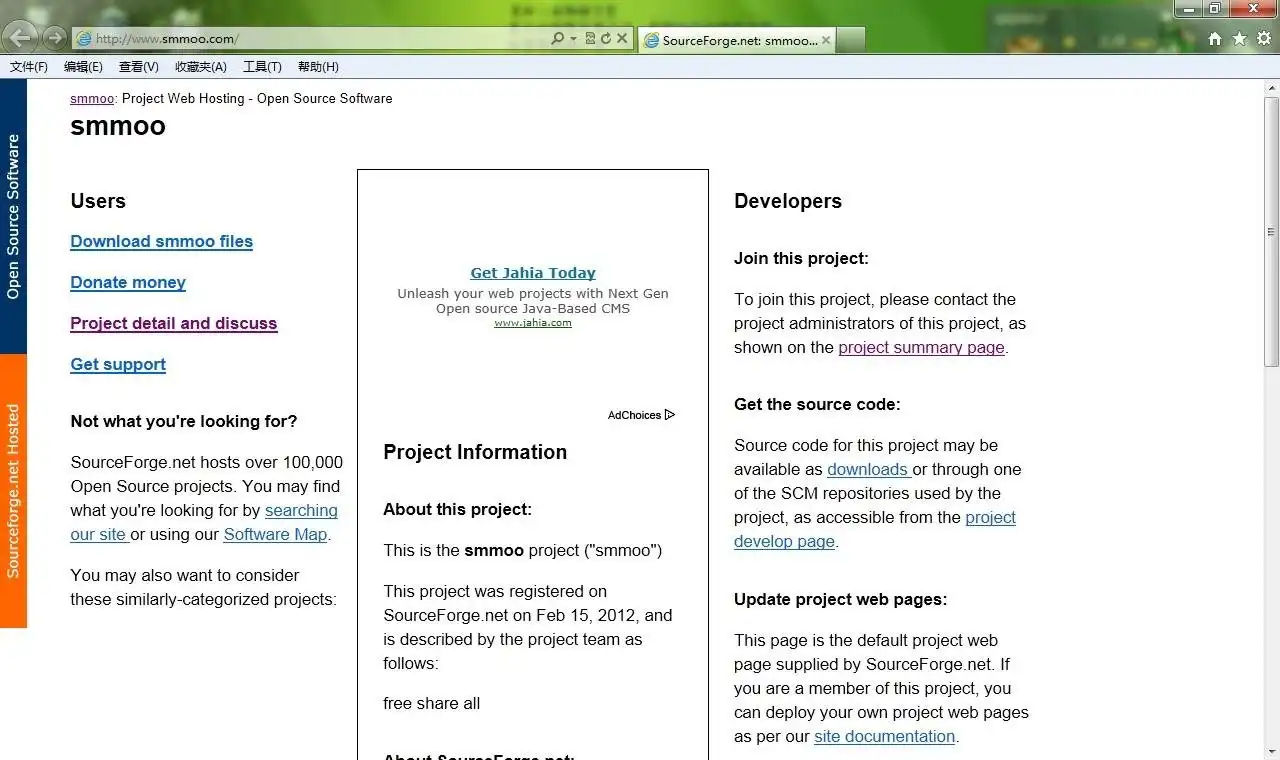Restore down the browser window
The height and width of the screenshot is (760, 1280).
pos(1215,8)
